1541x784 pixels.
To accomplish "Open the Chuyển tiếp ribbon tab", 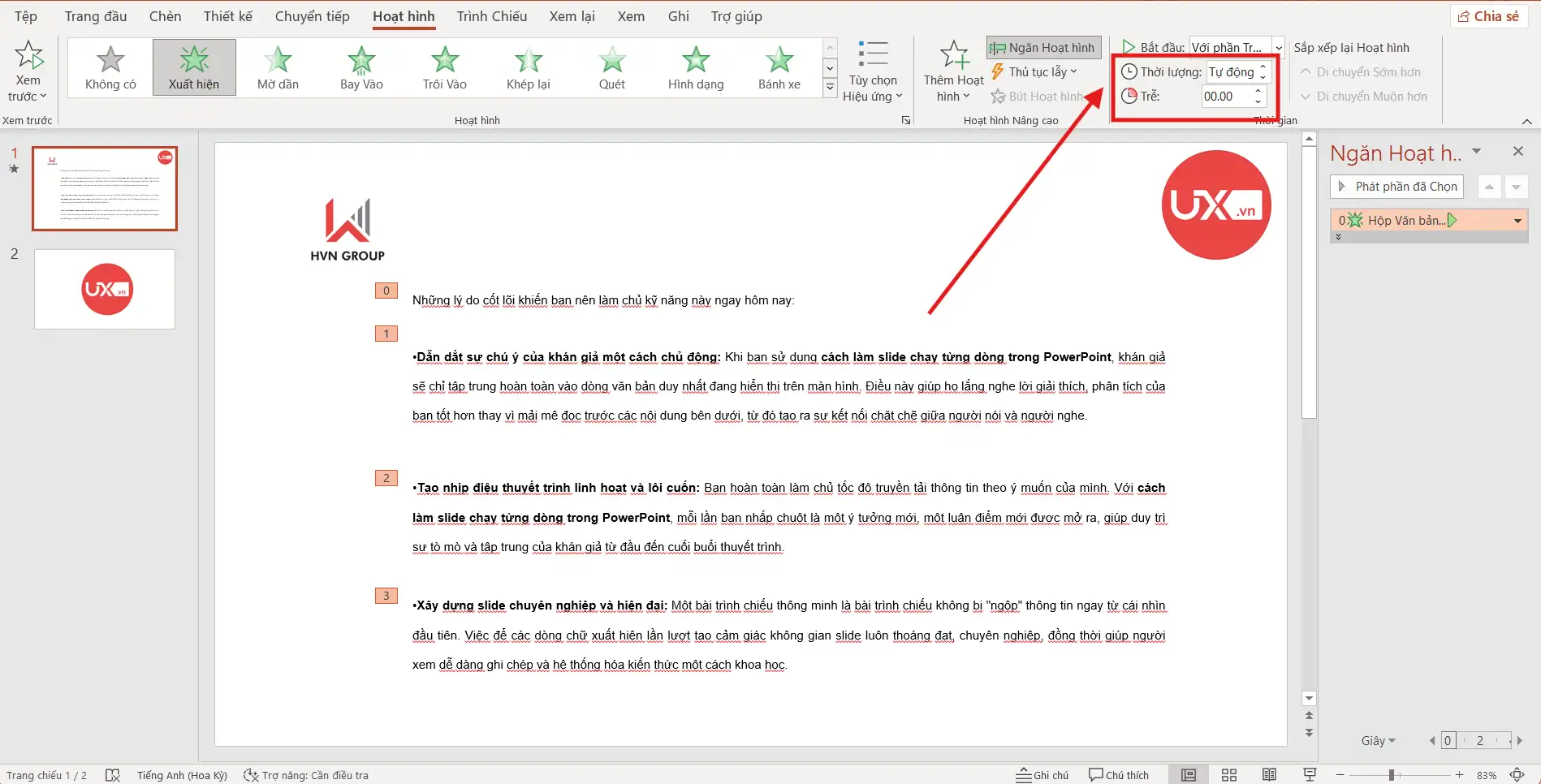I will (312, 16).
